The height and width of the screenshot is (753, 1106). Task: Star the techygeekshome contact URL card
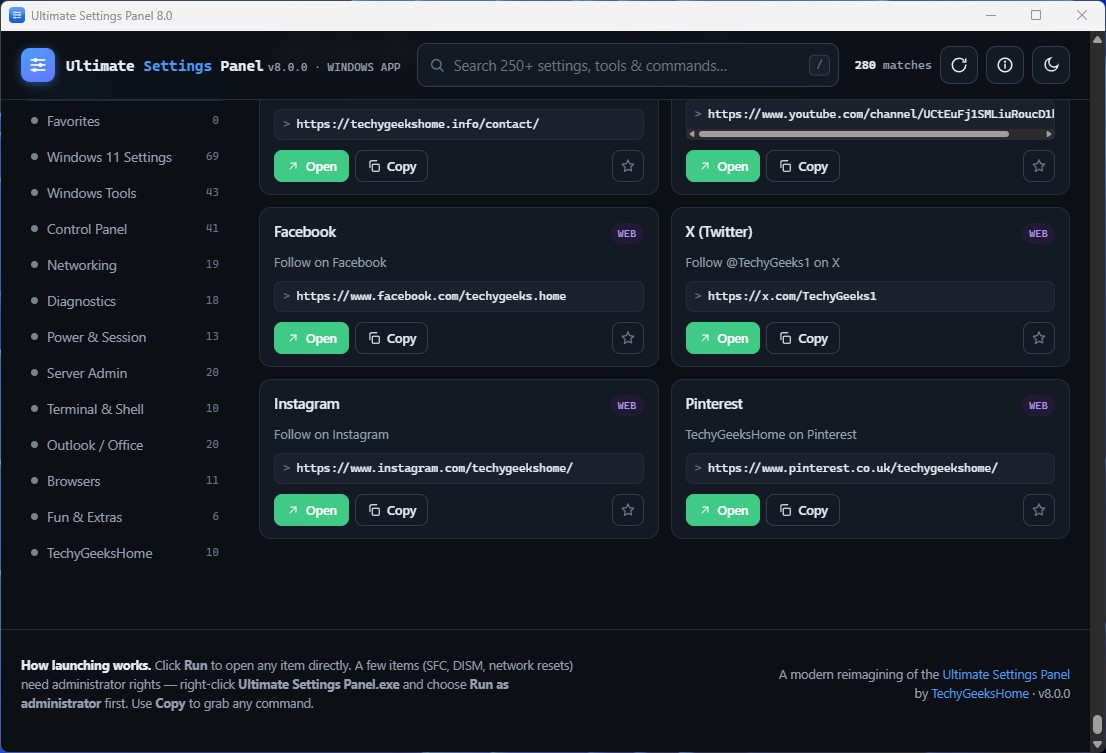pos(628,166)
